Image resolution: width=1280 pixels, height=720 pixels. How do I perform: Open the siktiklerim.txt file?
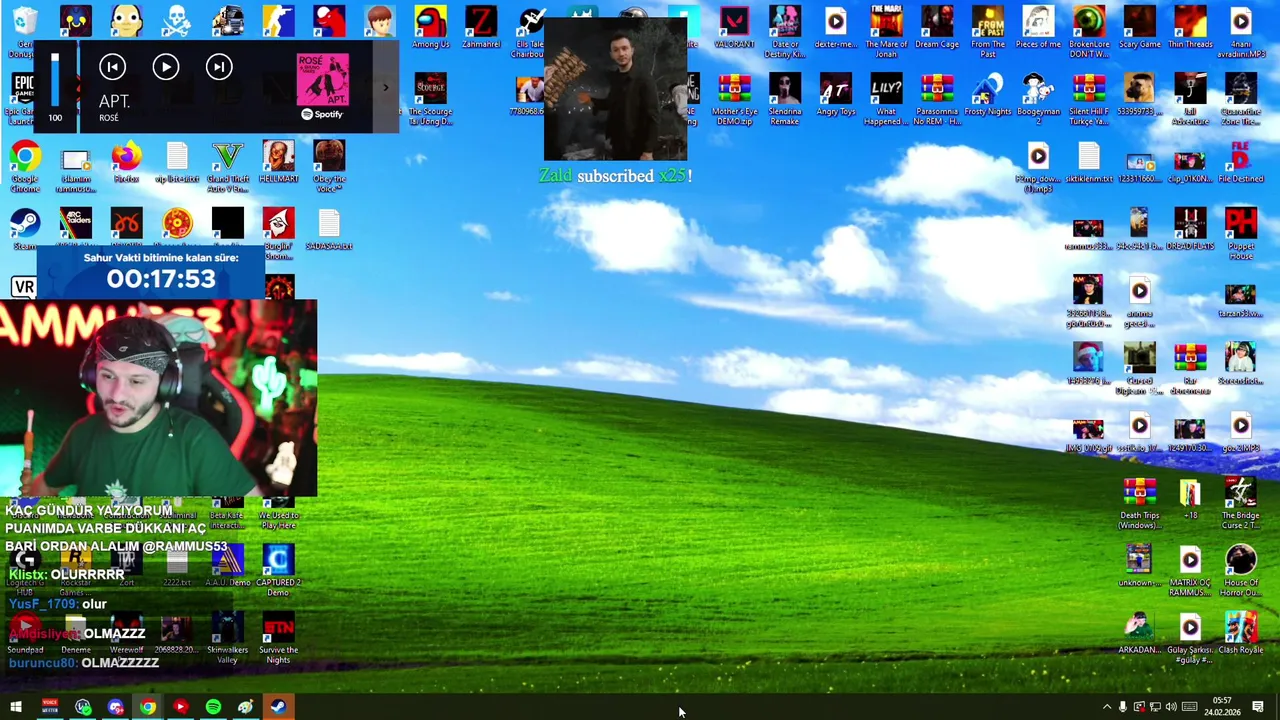point(1089,163)
